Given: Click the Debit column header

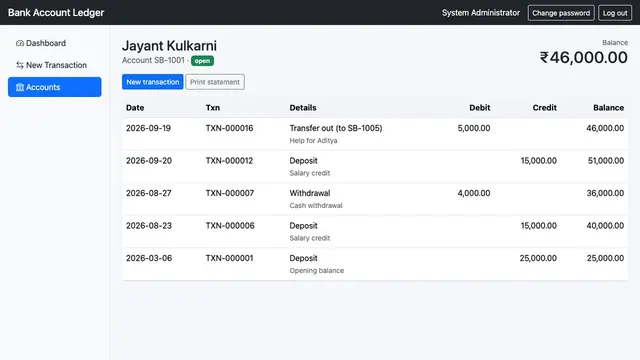Looking at the screenshot, I should point(480,108).
